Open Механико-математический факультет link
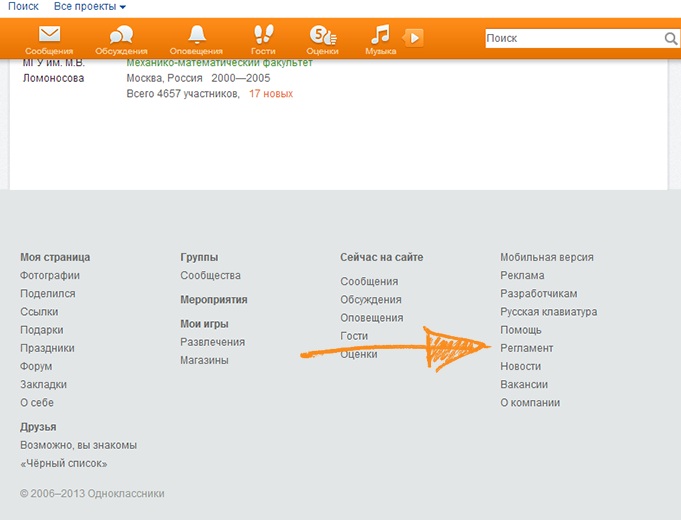 coord(219,62)
